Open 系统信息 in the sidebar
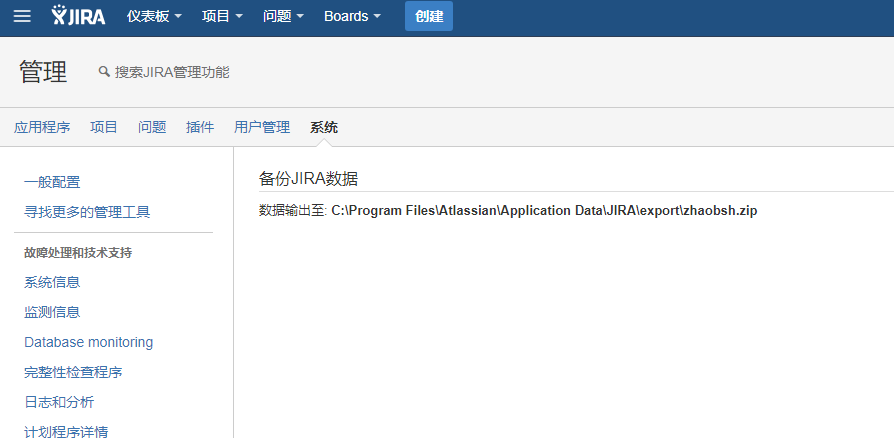The image size is (894, 438). pos(52,282)
